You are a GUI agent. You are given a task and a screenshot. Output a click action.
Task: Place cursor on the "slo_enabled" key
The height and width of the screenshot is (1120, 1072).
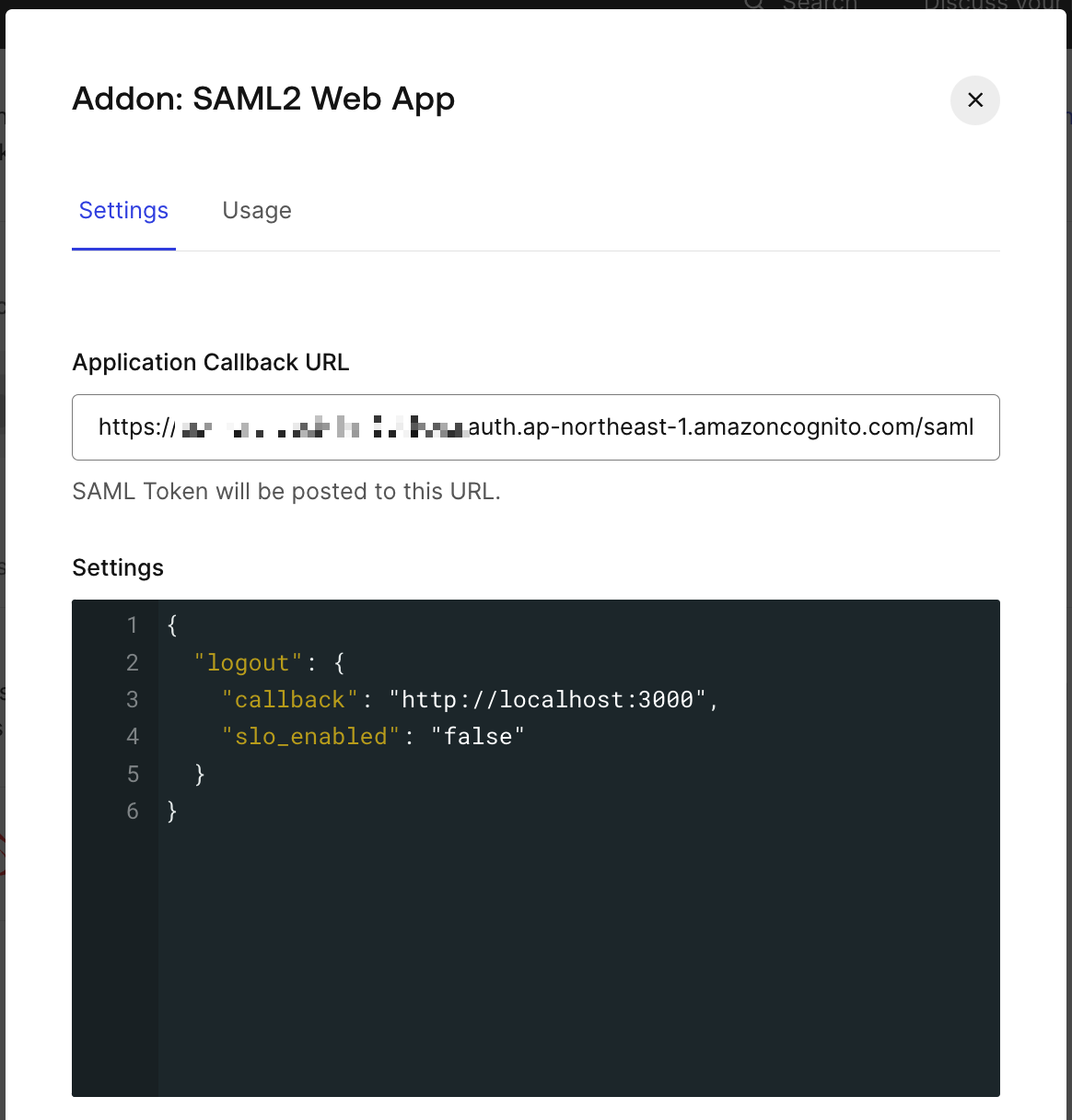pyautogui.click(x=310, y=737)
